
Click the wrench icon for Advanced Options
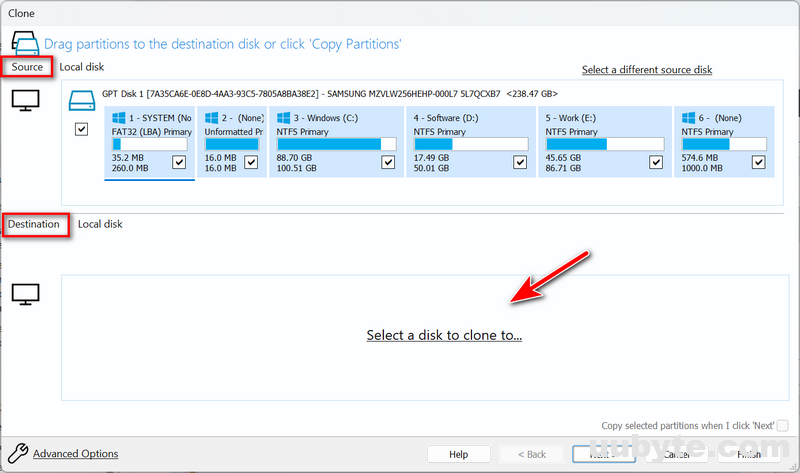point(18,453)
